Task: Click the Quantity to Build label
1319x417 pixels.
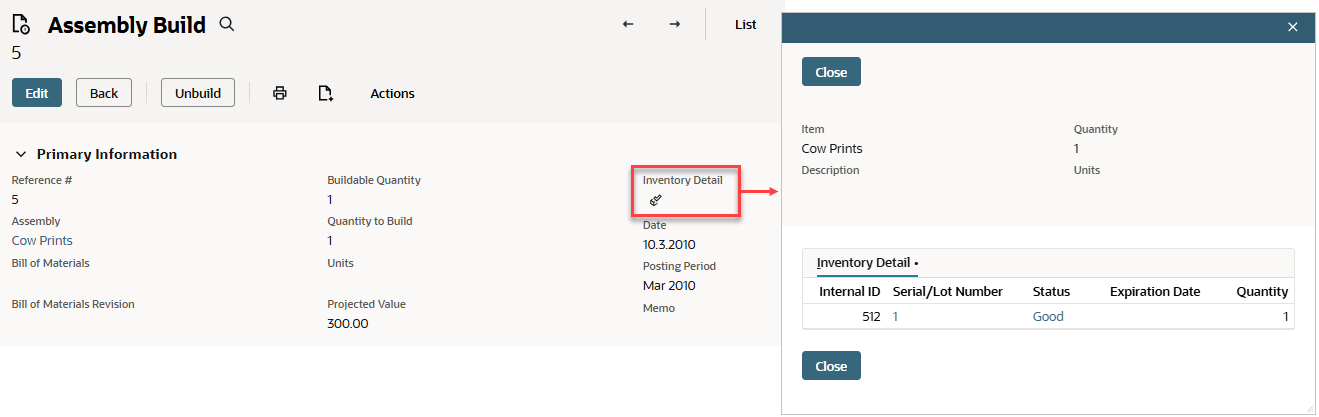Action: point(370,221)
